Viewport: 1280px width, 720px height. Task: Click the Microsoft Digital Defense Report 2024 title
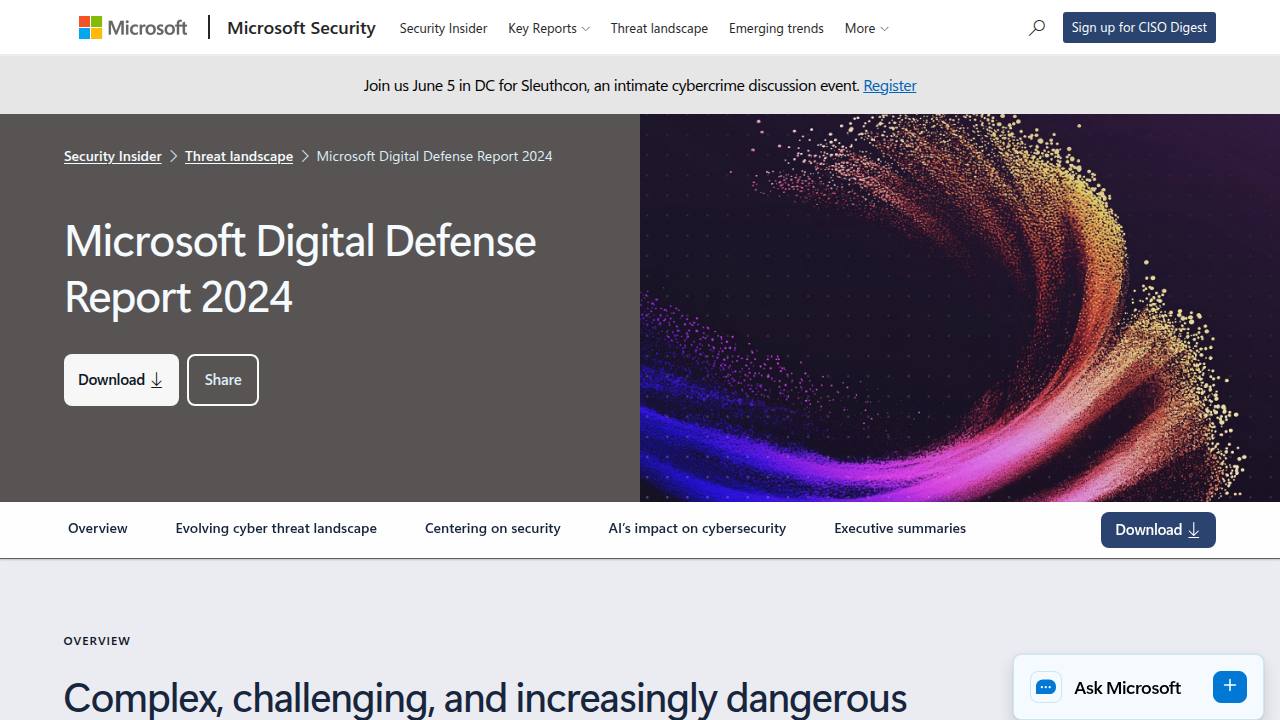pyautogui.click(x=300, y=269)
